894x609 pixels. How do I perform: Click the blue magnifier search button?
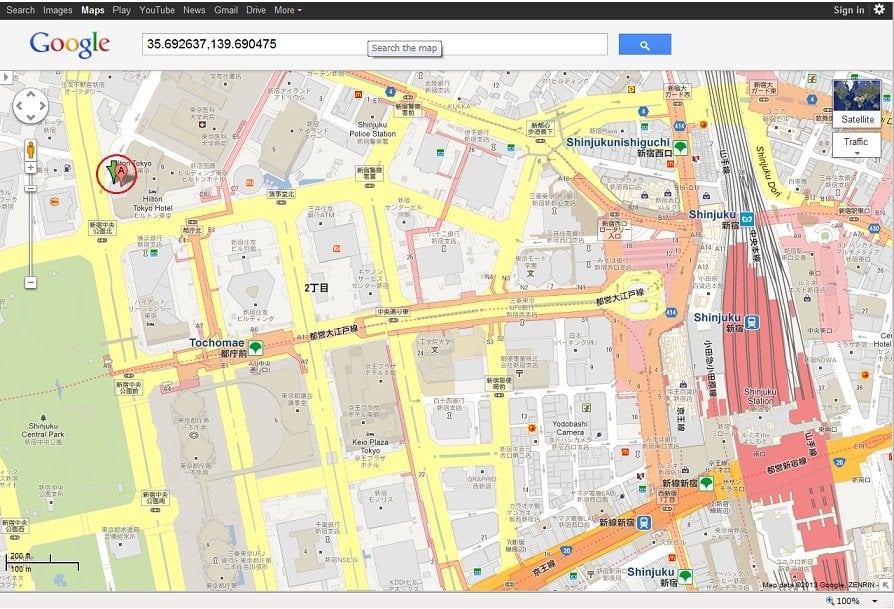pos(644,44)
